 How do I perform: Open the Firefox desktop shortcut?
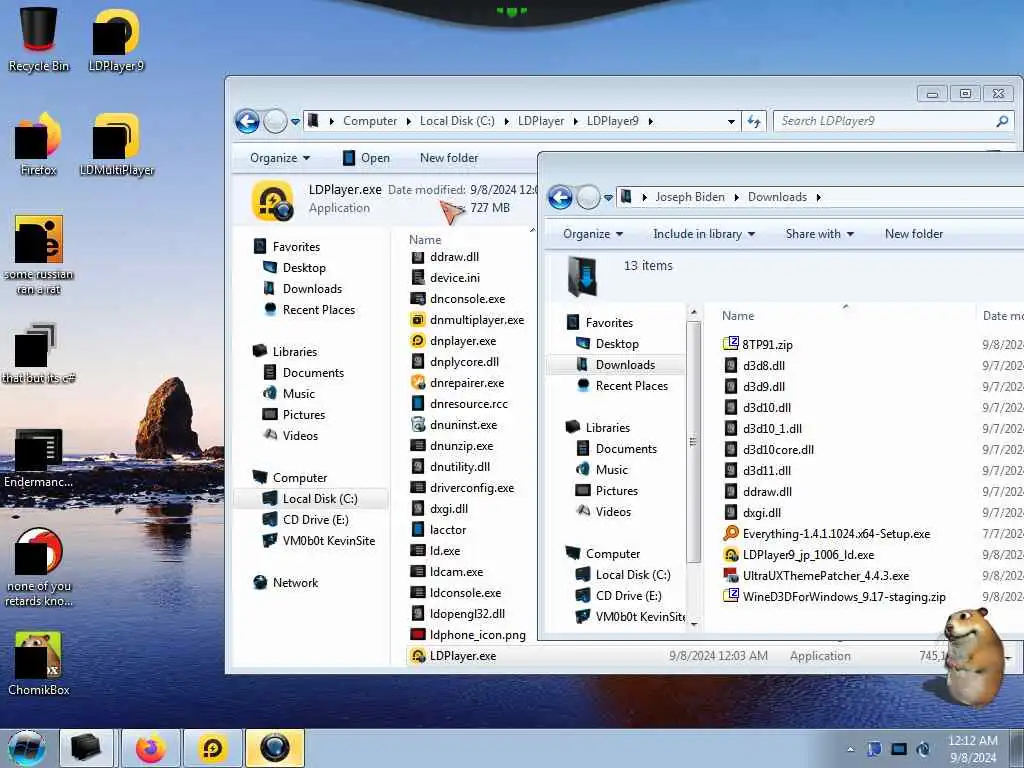tap(39, 144)
